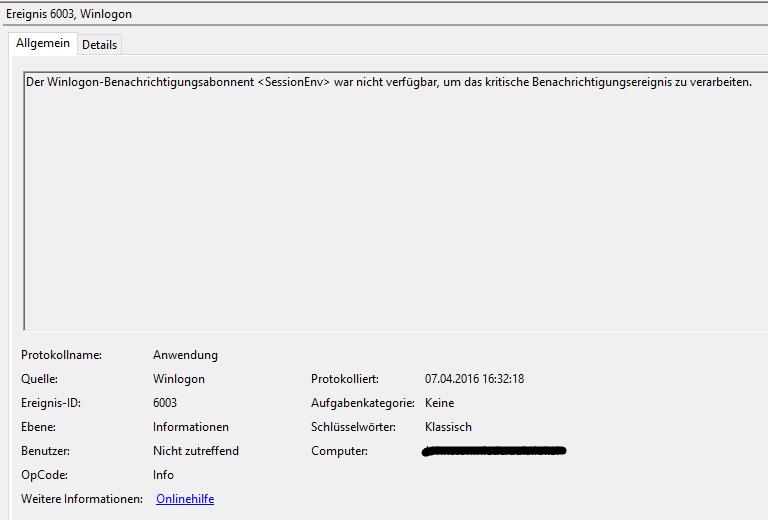Screen dimensions: 768x520
Task: Select the Quelle value 'Winlogon'
Action: (x=179, y=379)
